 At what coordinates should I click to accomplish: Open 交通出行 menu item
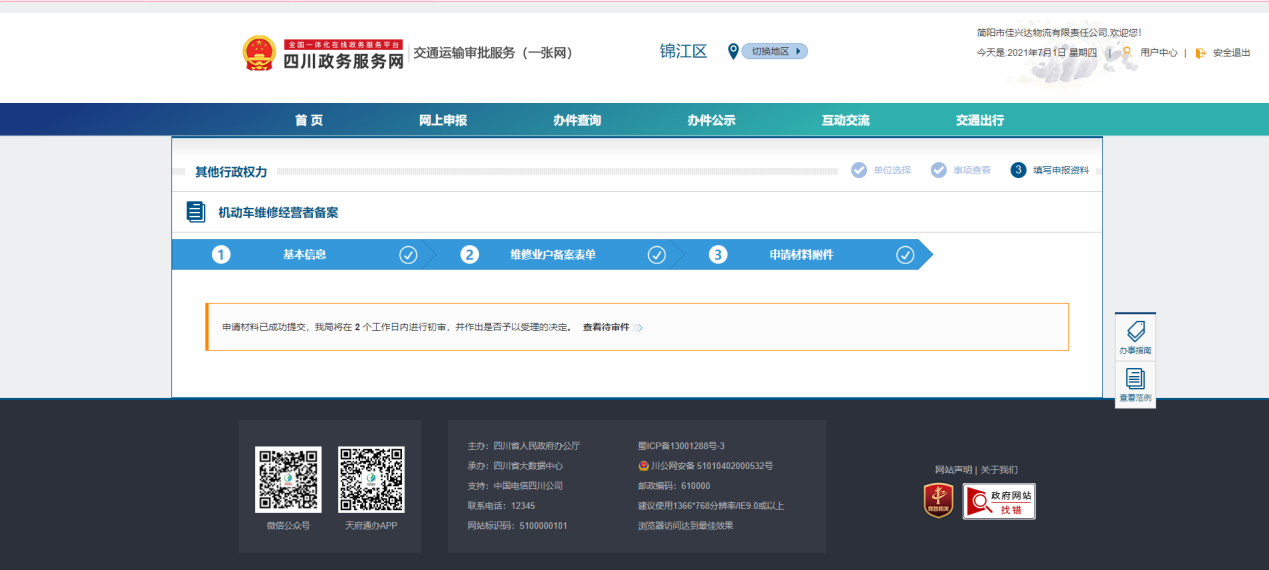980,120
